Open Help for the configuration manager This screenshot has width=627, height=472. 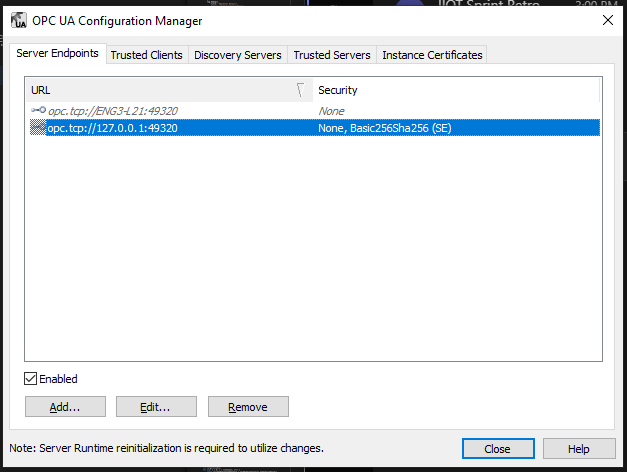pyautogui.click(x=579, y=448)
